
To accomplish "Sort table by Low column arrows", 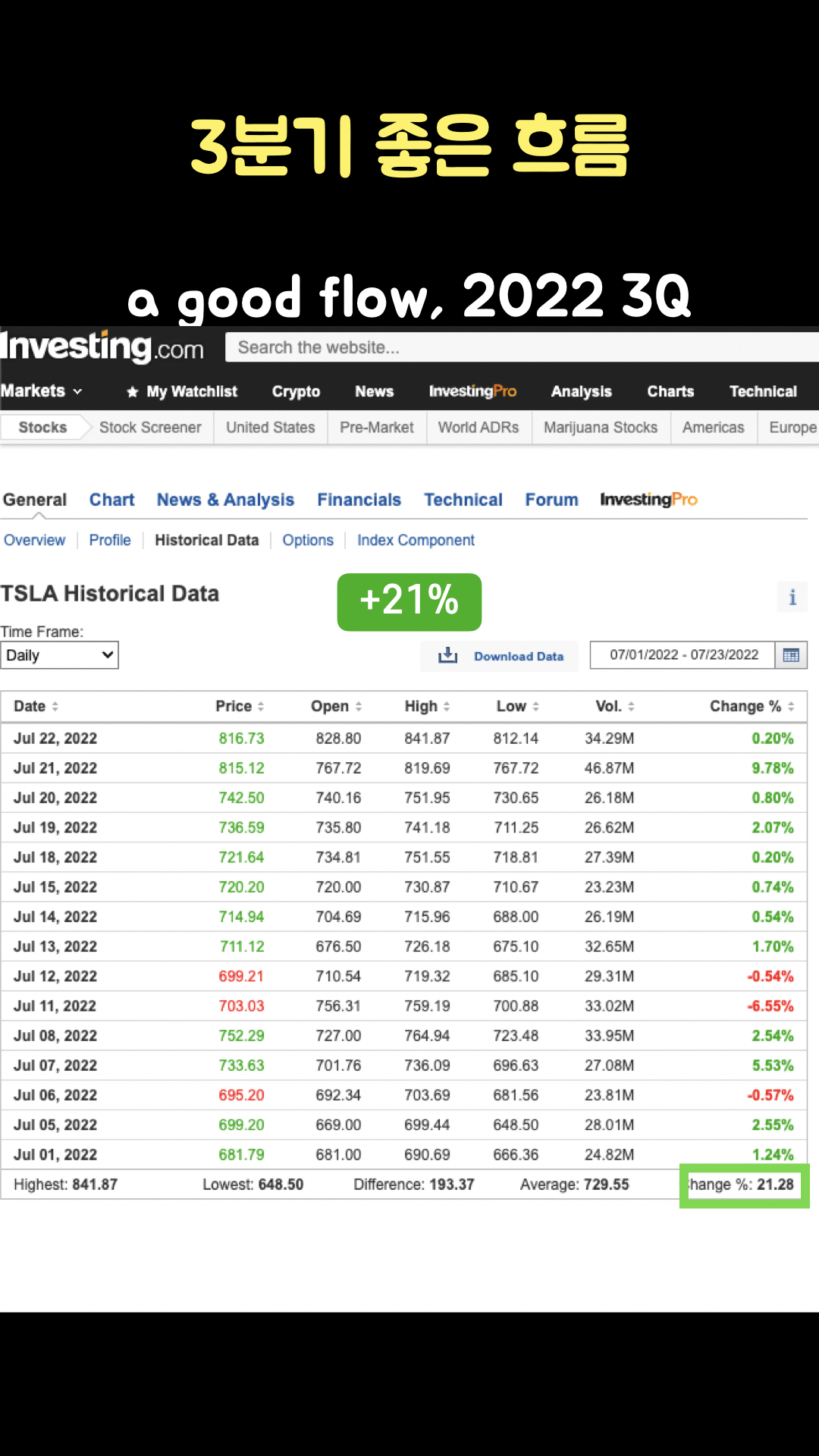I will point(535,707).
